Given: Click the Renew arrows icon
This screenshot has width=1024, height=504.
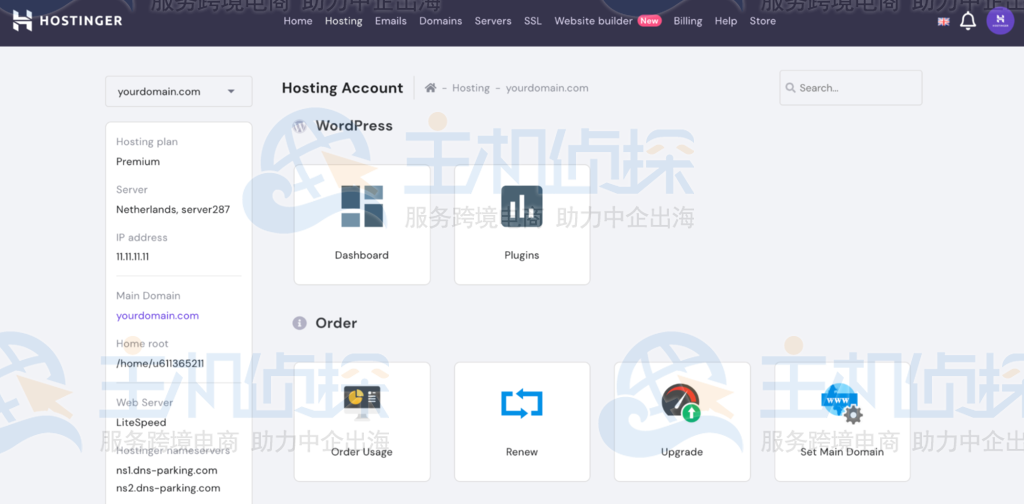Looking at the screenshot, I should 521,403.
